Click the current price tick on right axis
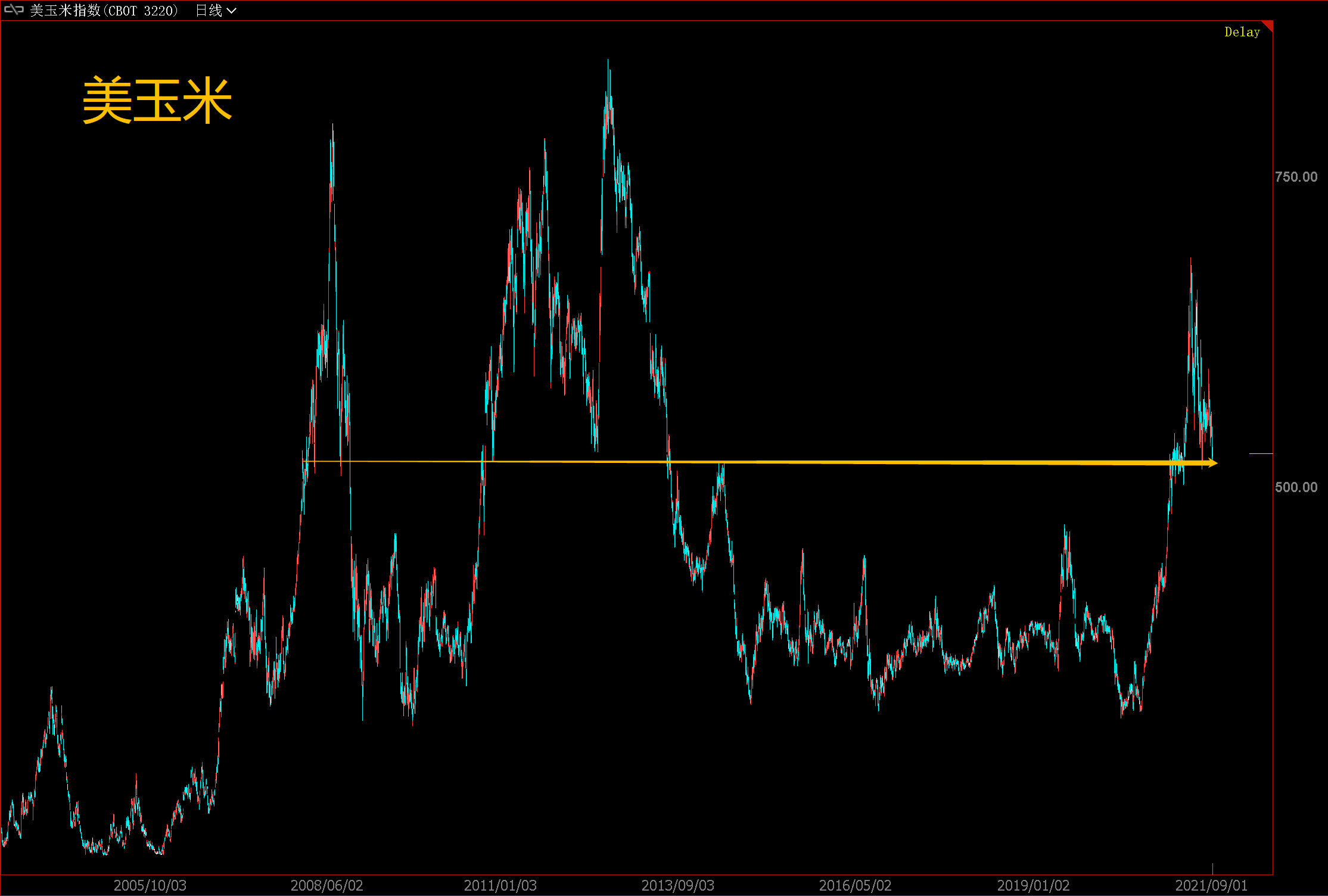 tap(1261, 454)
